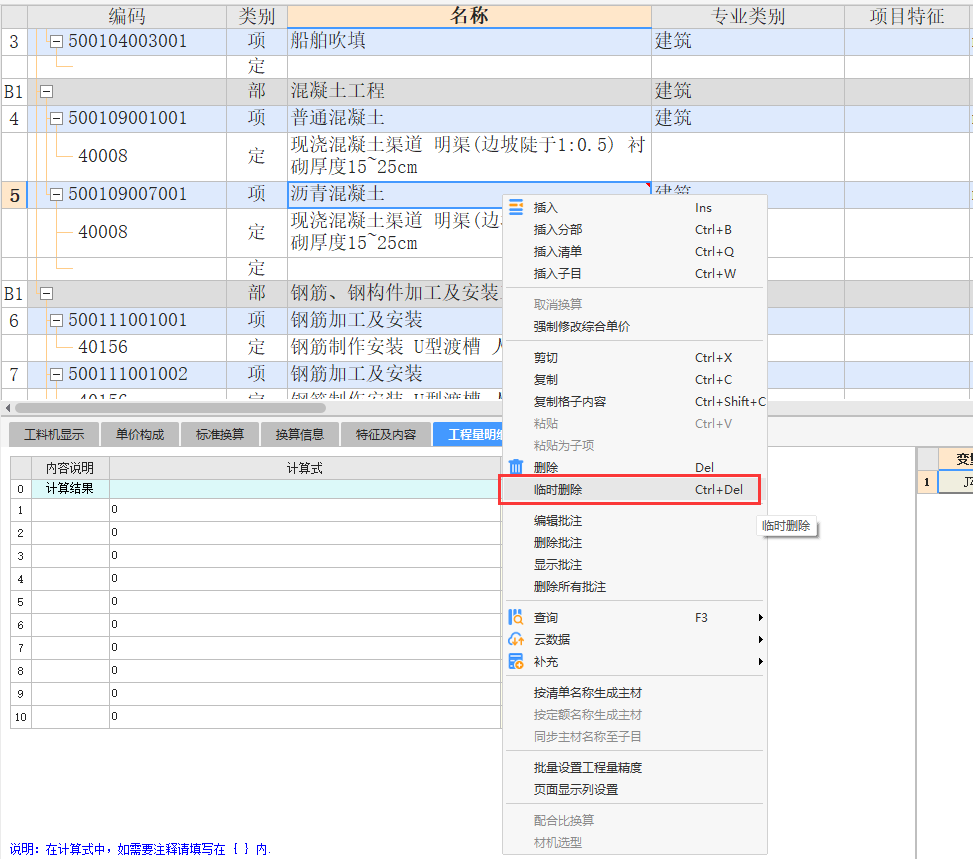Switch to the 特征及内容 tab
The image size is (973, 859).
pos(385,434)
